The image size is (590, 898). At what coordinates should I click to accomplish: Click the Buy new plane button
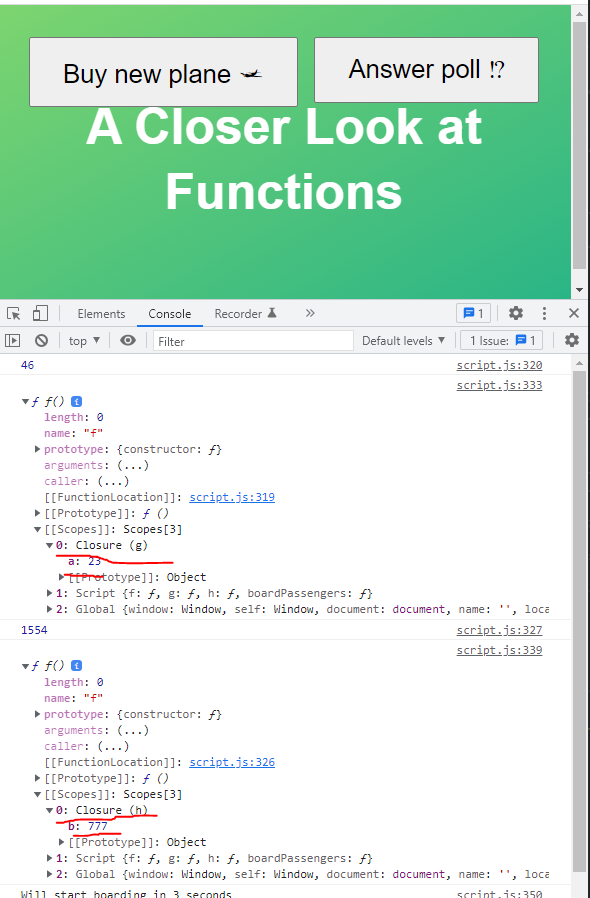point(163,72)
